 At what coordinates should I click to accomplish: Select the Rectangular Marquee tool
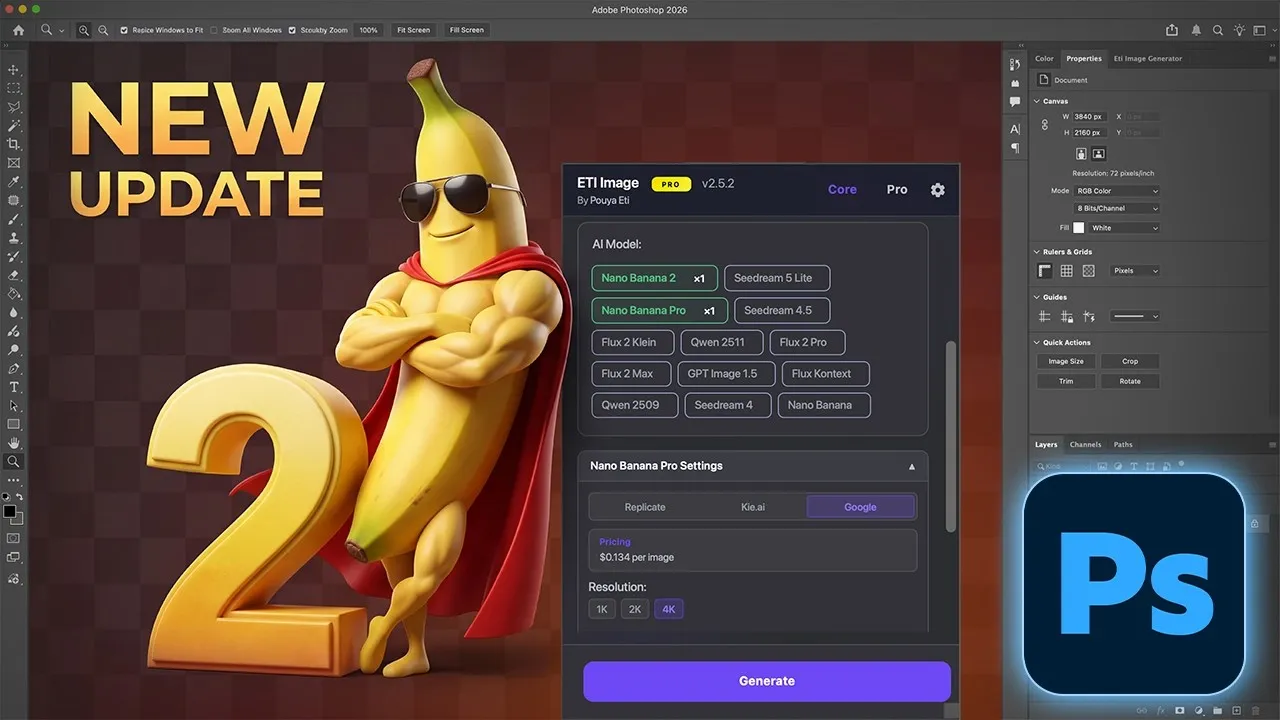coord(14,88)
